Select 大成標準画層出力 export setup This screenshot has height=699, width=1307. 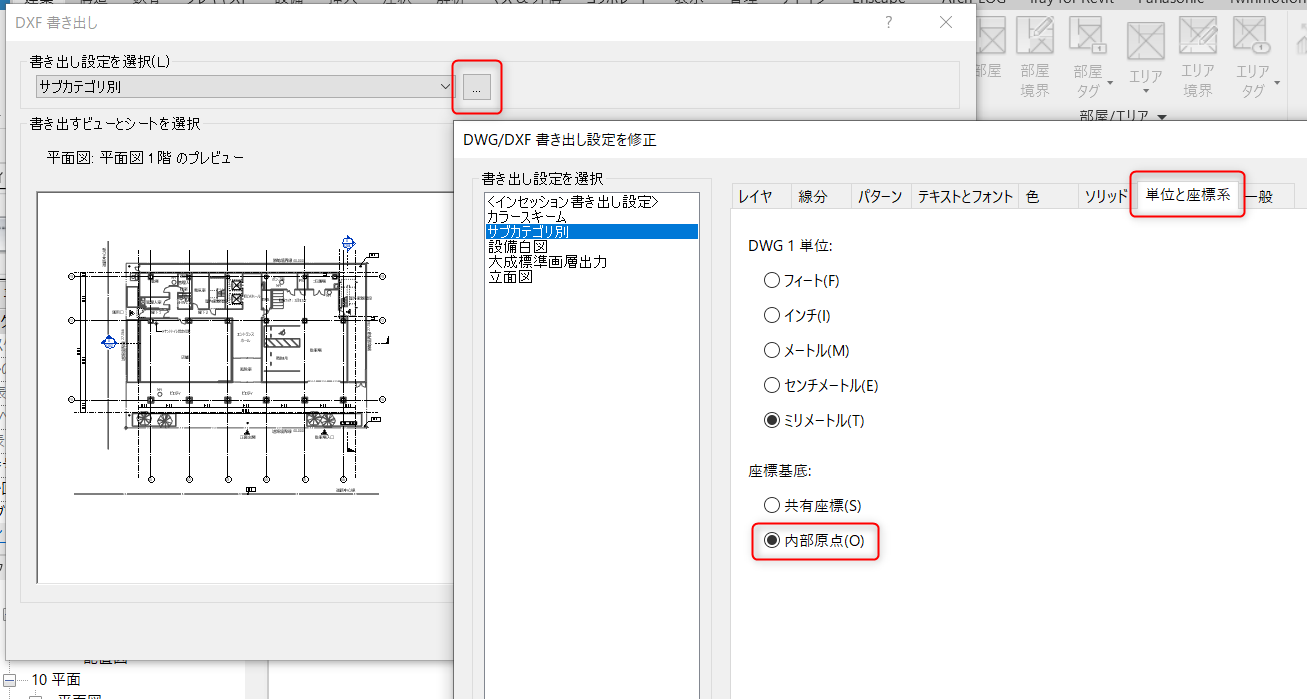coord(546,262)
